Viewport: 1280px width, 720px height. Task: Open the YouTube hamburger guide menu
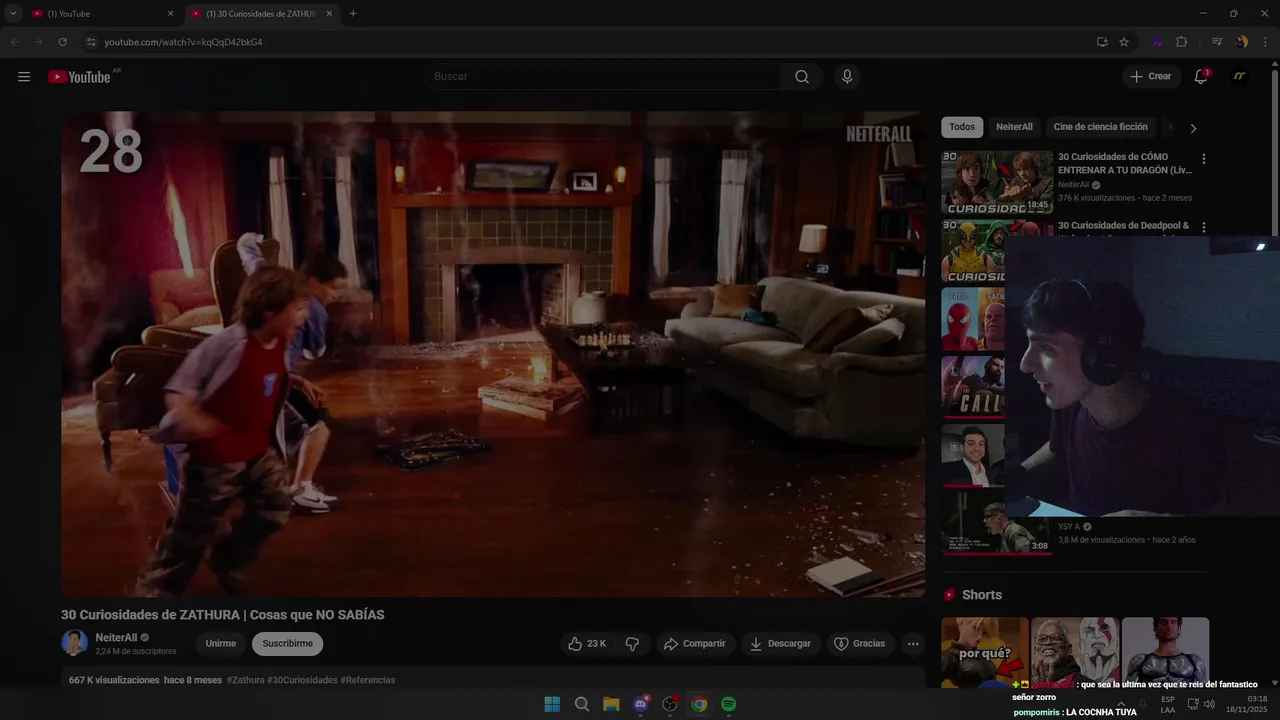pos(24,76)
